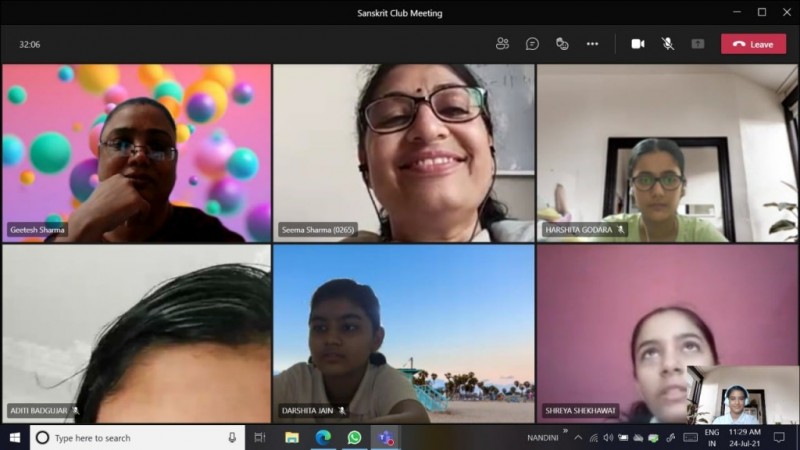Open the Action Center notifications icon
The width and height of the screenshot is (800, 450).
(779, 438)
